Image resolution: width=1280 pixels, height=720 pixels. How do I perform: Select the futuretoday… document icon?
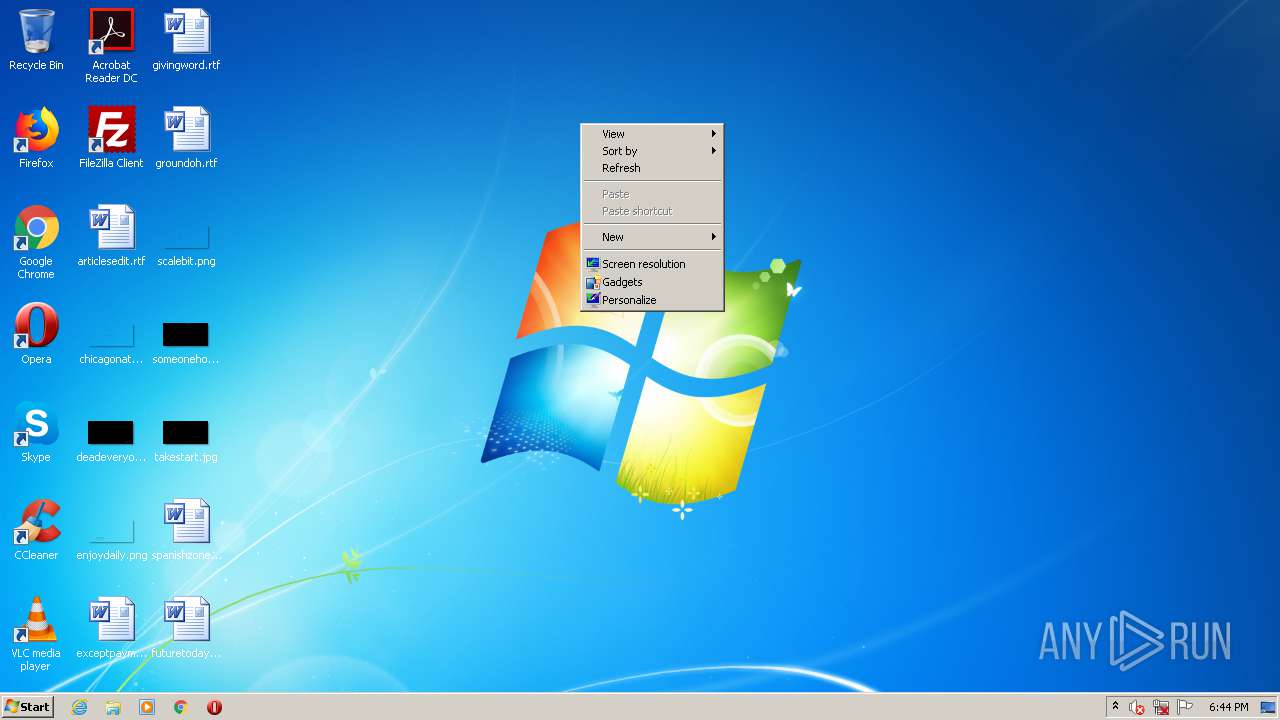(x=186, y=628)
